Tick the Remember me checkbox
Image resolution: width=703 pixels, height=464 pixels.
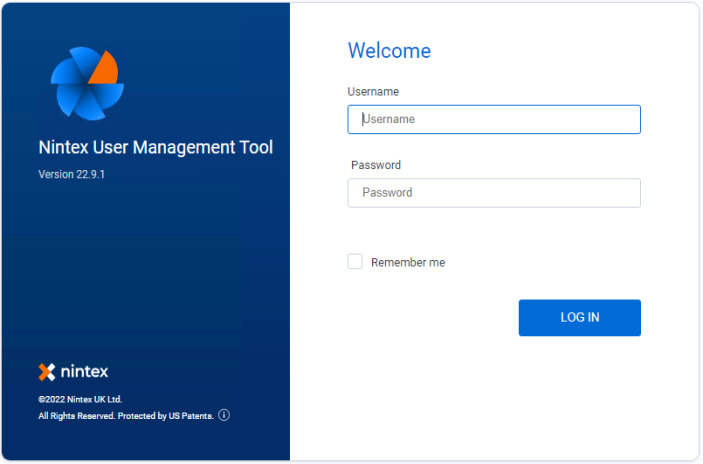click(x=355, y=262)
